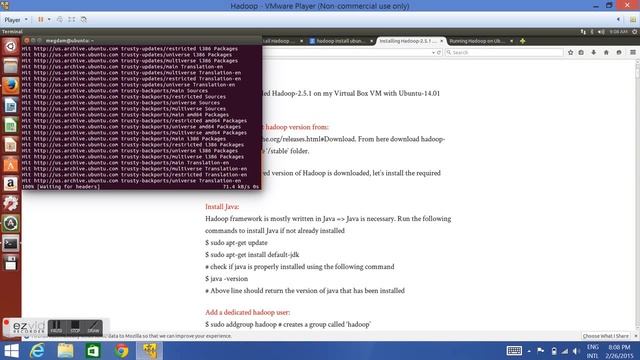Go to the Firefox home page
Viewport: 640px width, 360px height.
[x=606, y=53]
